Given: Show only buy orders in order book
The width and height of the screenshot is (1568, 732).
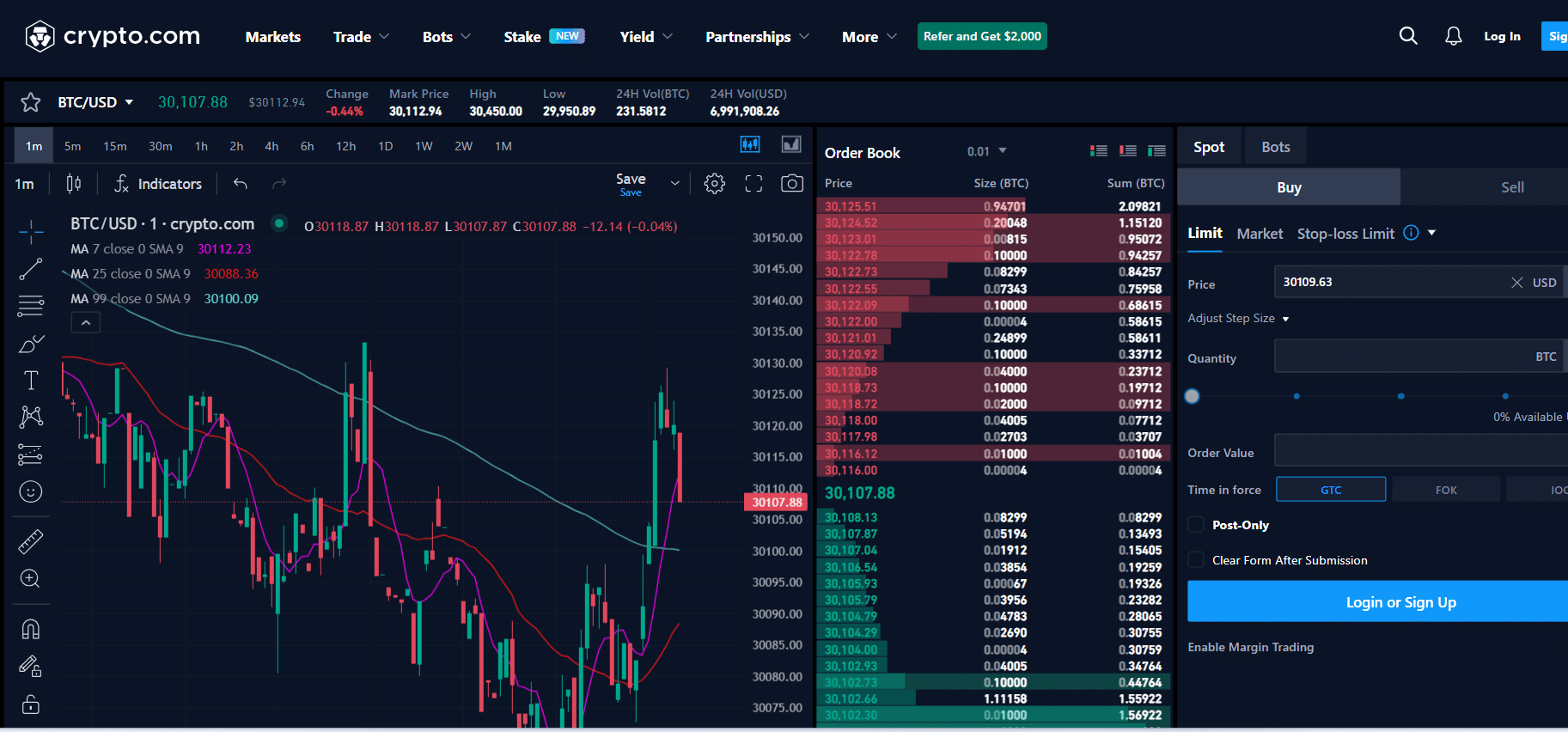Looking at the screenshot, I should (x=1157, y=151).
